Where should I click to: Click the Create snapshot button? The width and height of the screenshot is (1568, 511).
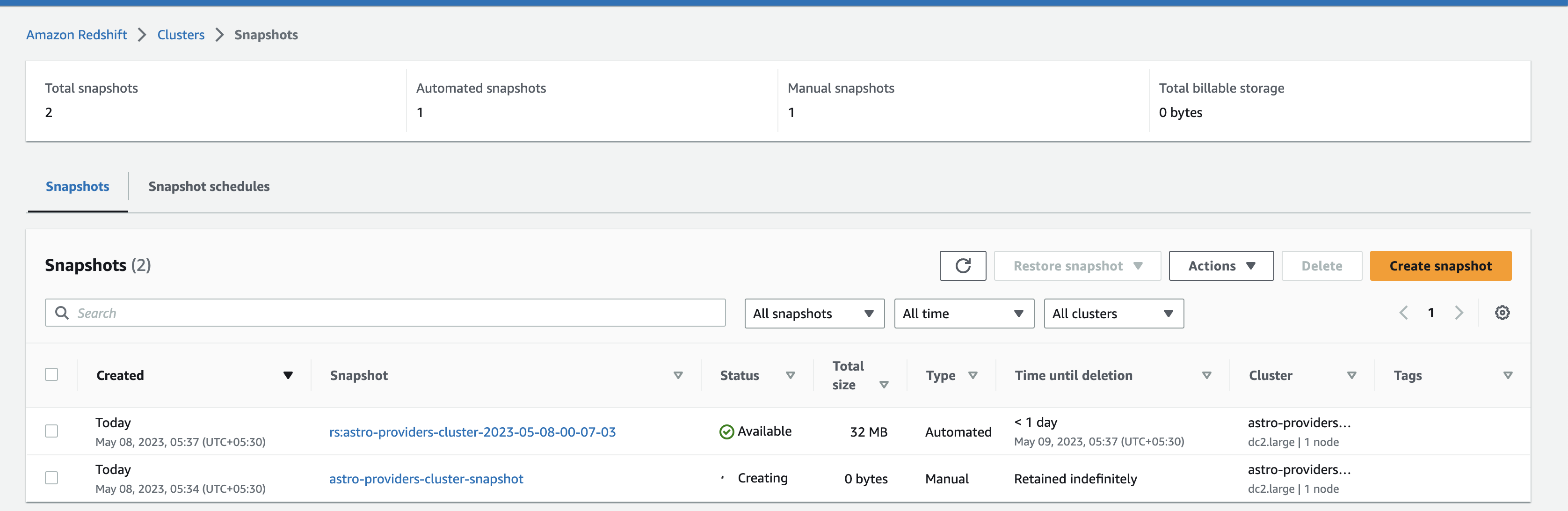coord(1440,265)
